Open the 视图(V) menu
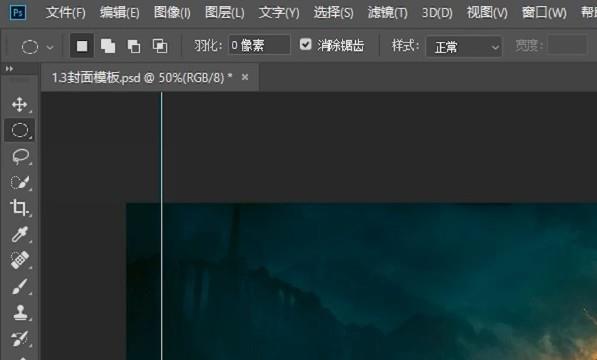 pos(487,13)
